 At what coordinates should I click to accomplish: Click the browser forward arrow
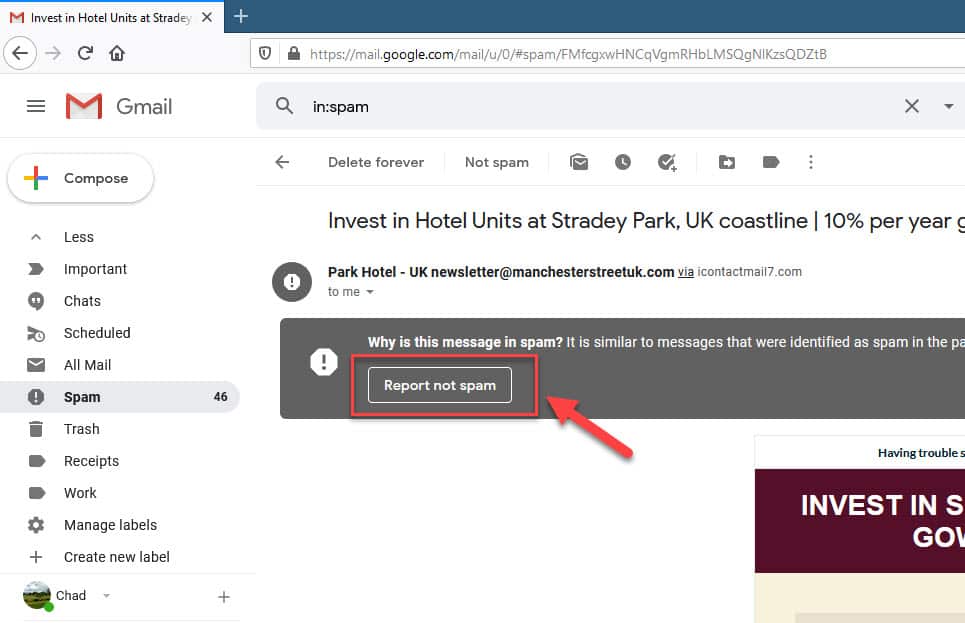tap(53, 54)
